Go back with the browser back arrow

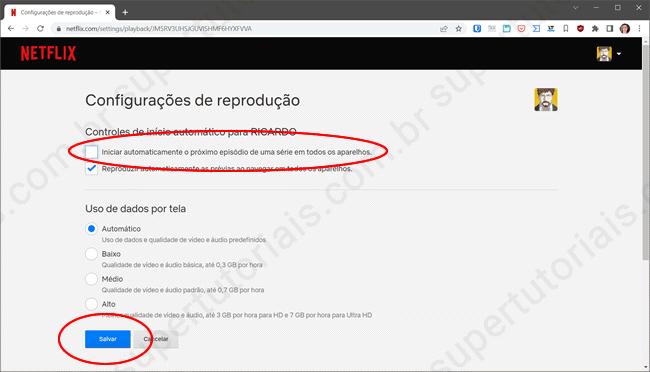point(11,29)
